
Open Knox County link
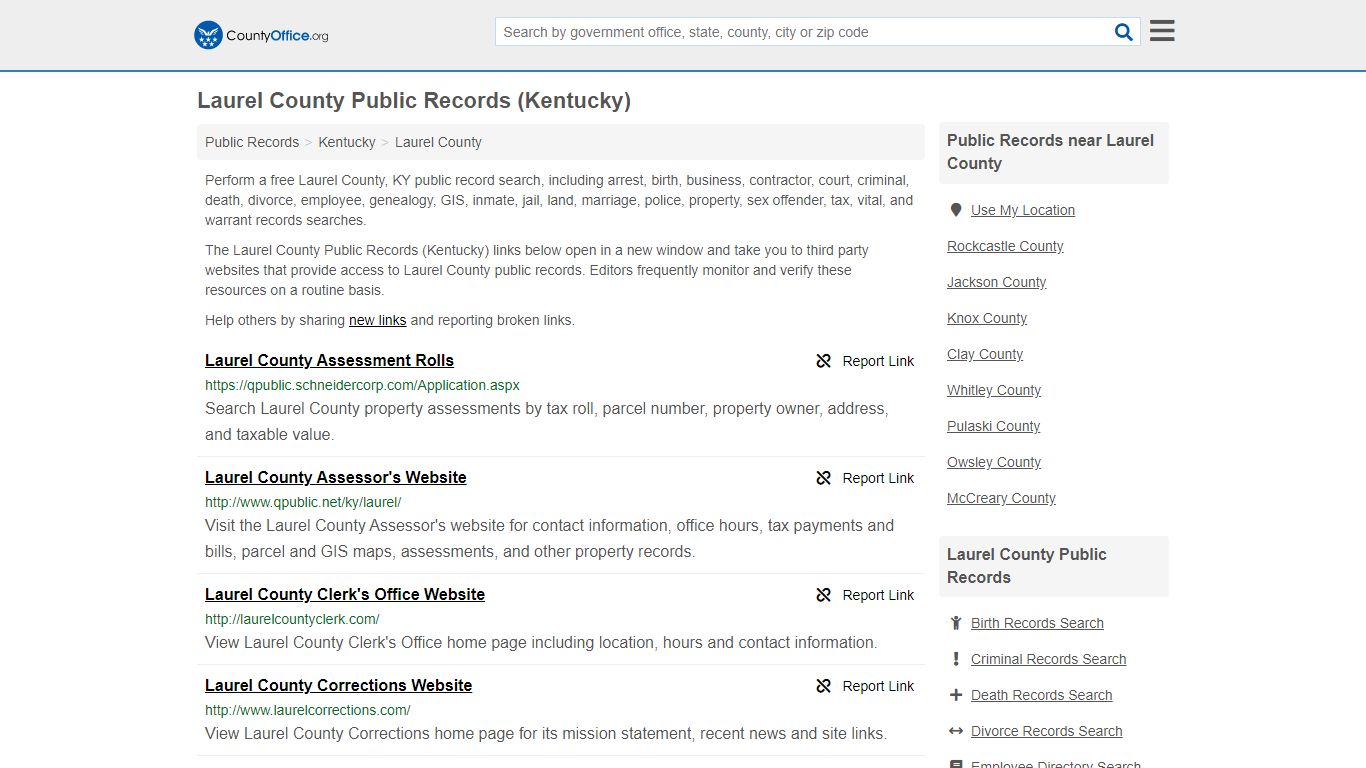click(987, 318)
